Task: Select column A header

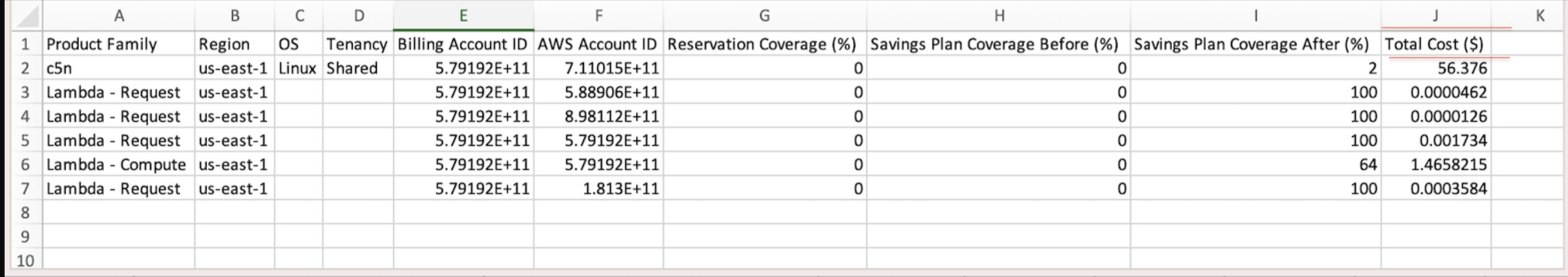Action: tap(119, 16)
